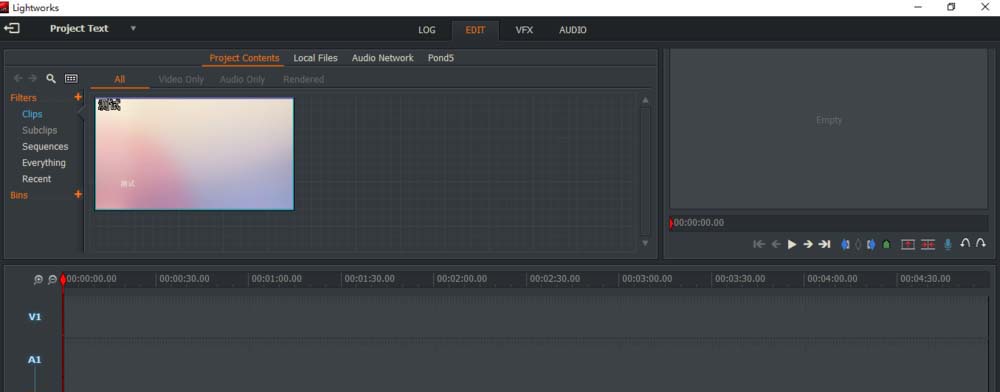Zoom out on the timeline
The width and height of the screenshot is (1000, 392).
tap(52, 279)
